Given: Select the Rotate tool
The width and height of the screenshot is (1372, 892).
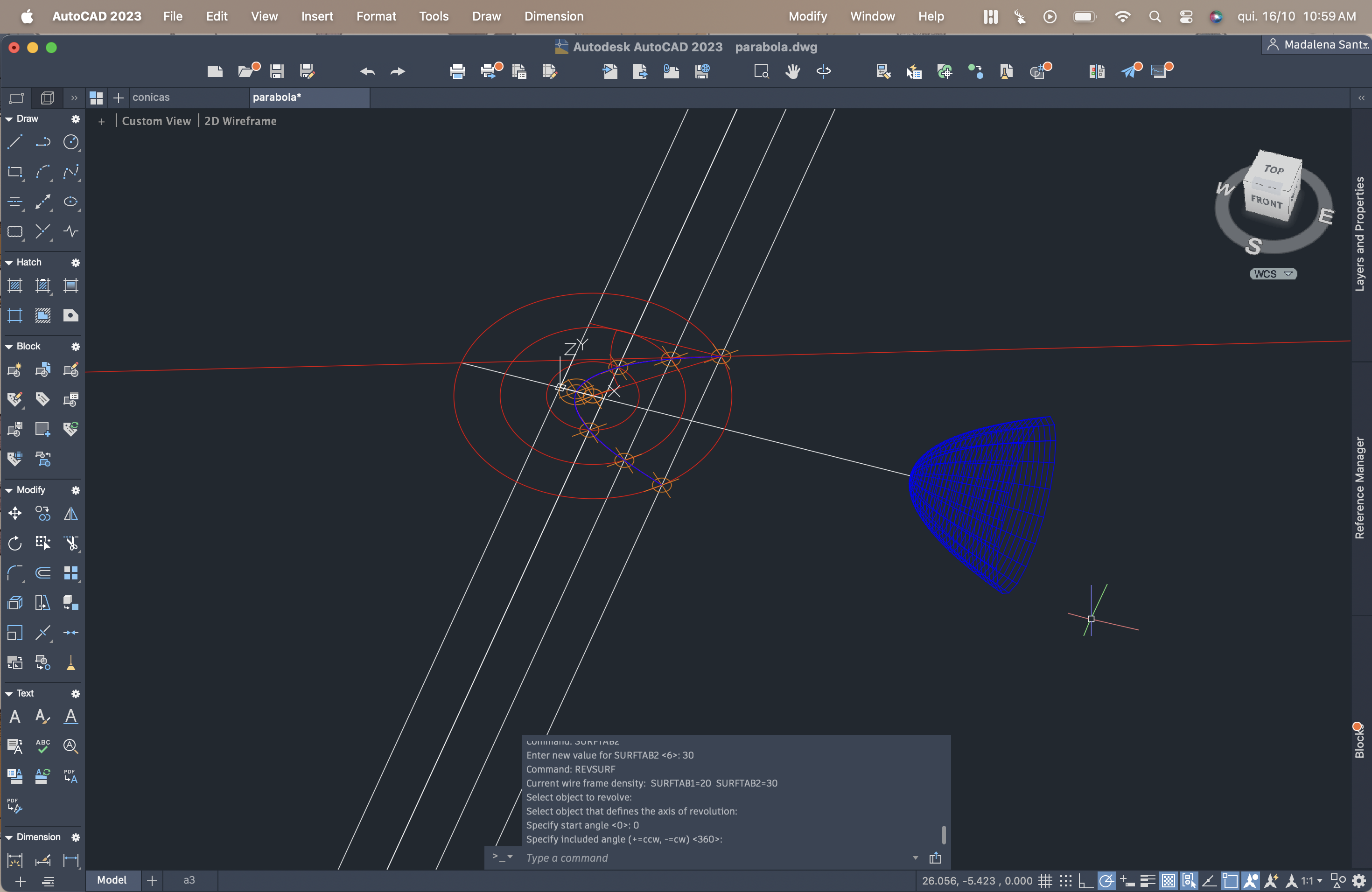Looking at the screenshot, I should point(15,544).
